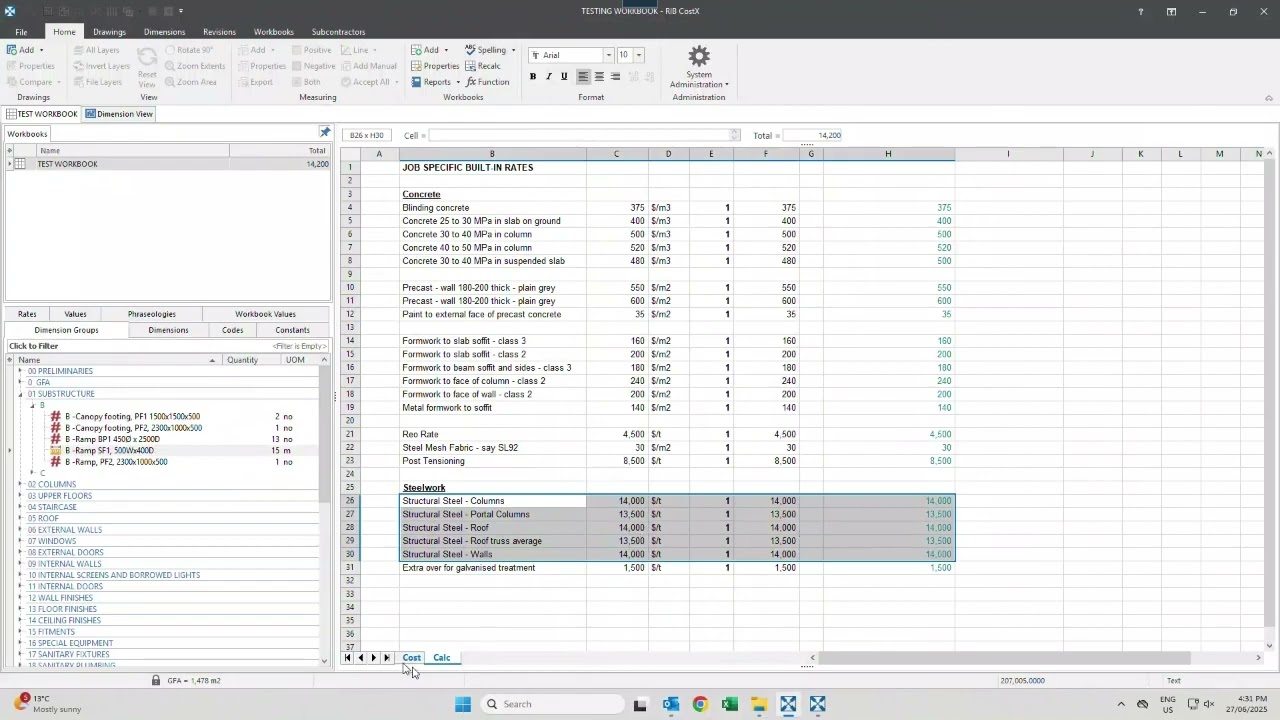Align cell text to the right

point(615,77)
